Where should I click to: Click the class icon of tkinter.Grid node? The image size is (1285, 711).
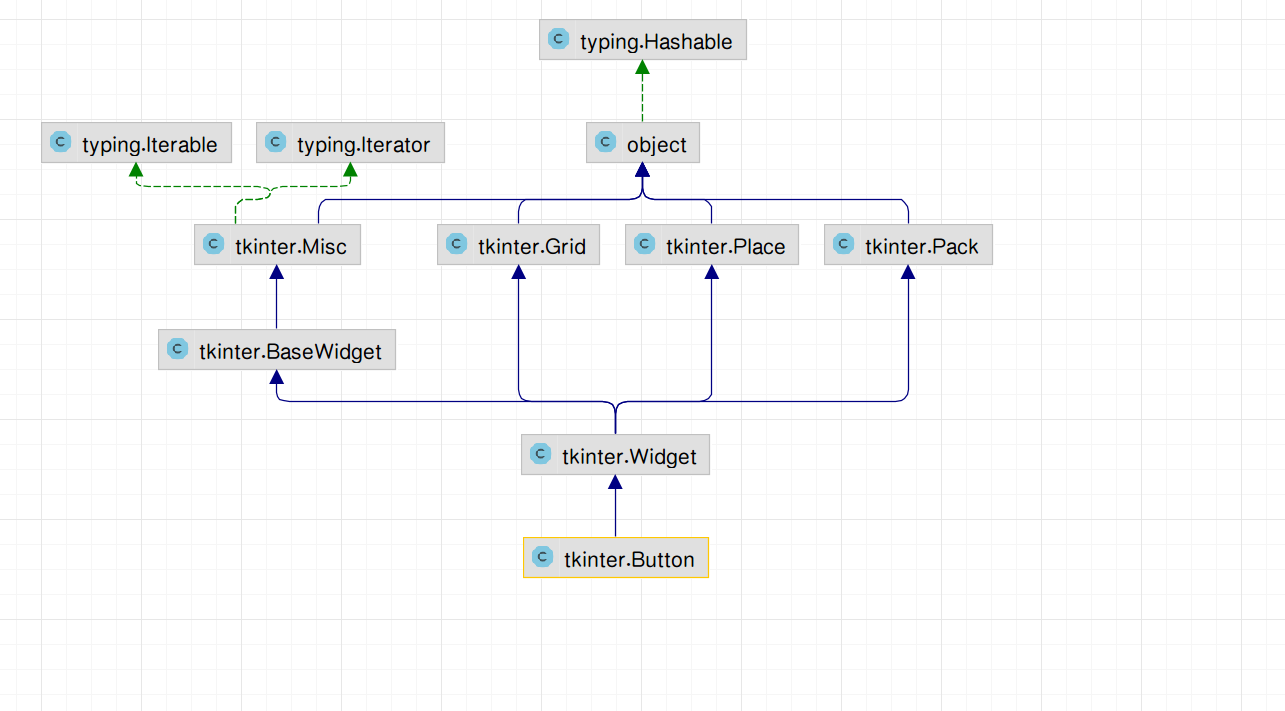tap(456, 244)
